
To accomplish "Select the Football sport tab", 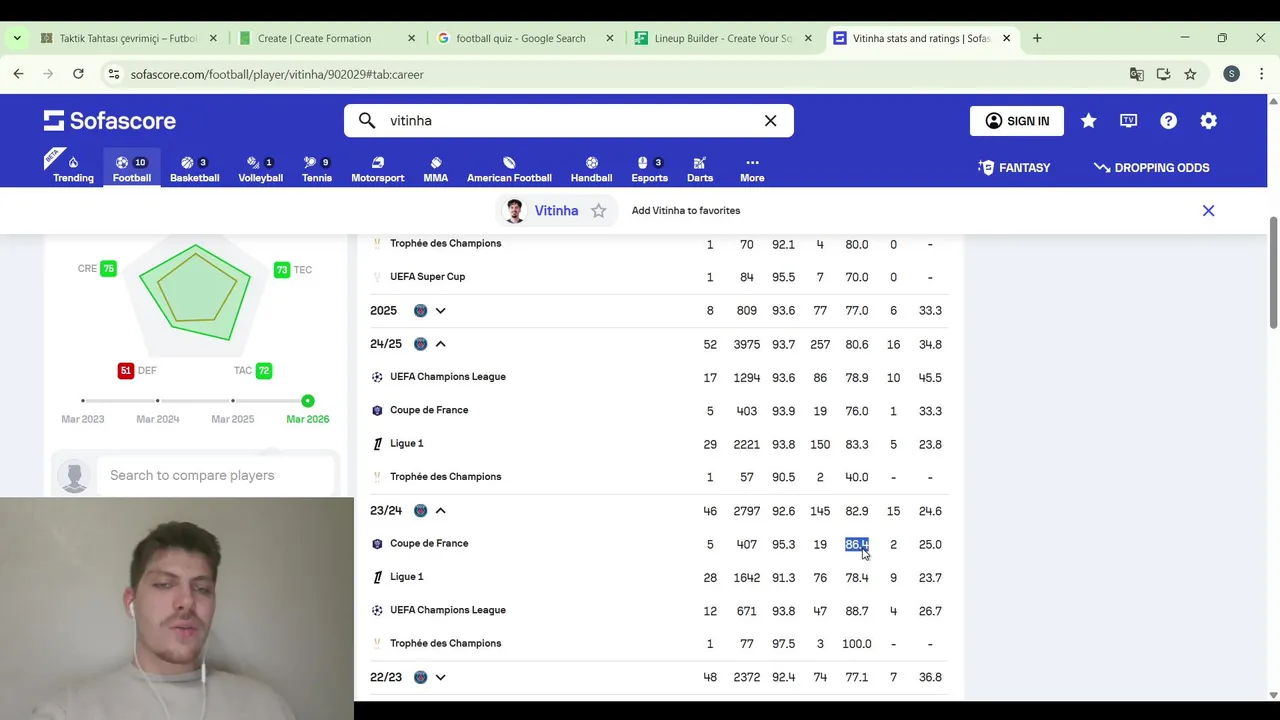I will coord(132,168).
